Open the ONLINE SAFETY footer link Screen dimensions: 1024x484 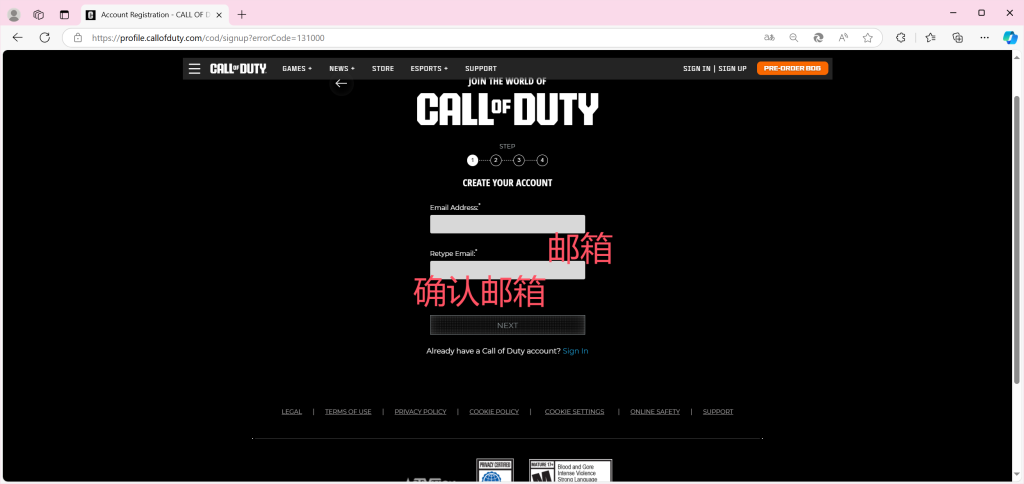click(655, 411)
